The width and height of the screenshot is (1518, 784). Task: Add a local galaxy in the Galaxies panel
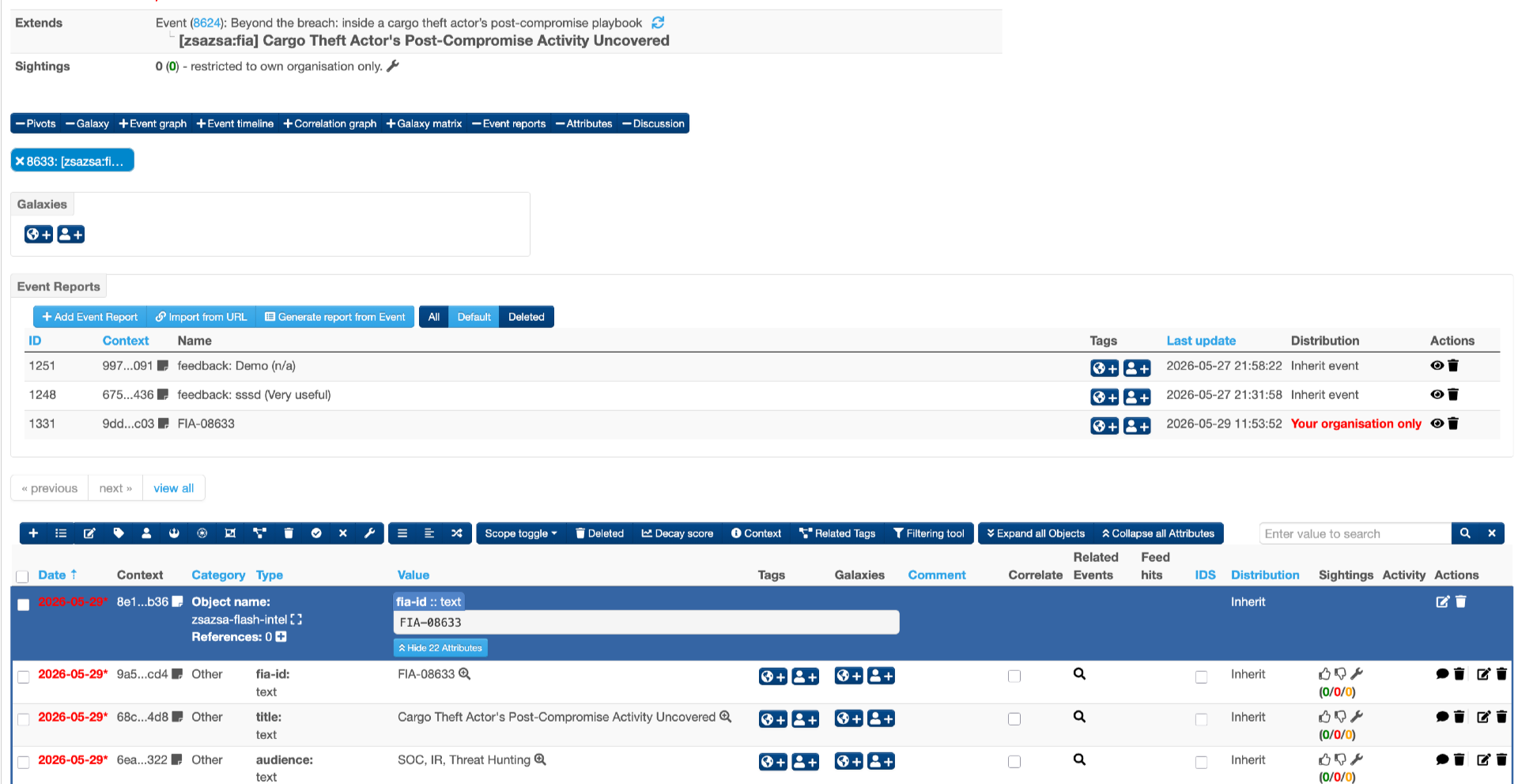coord(71,235)
